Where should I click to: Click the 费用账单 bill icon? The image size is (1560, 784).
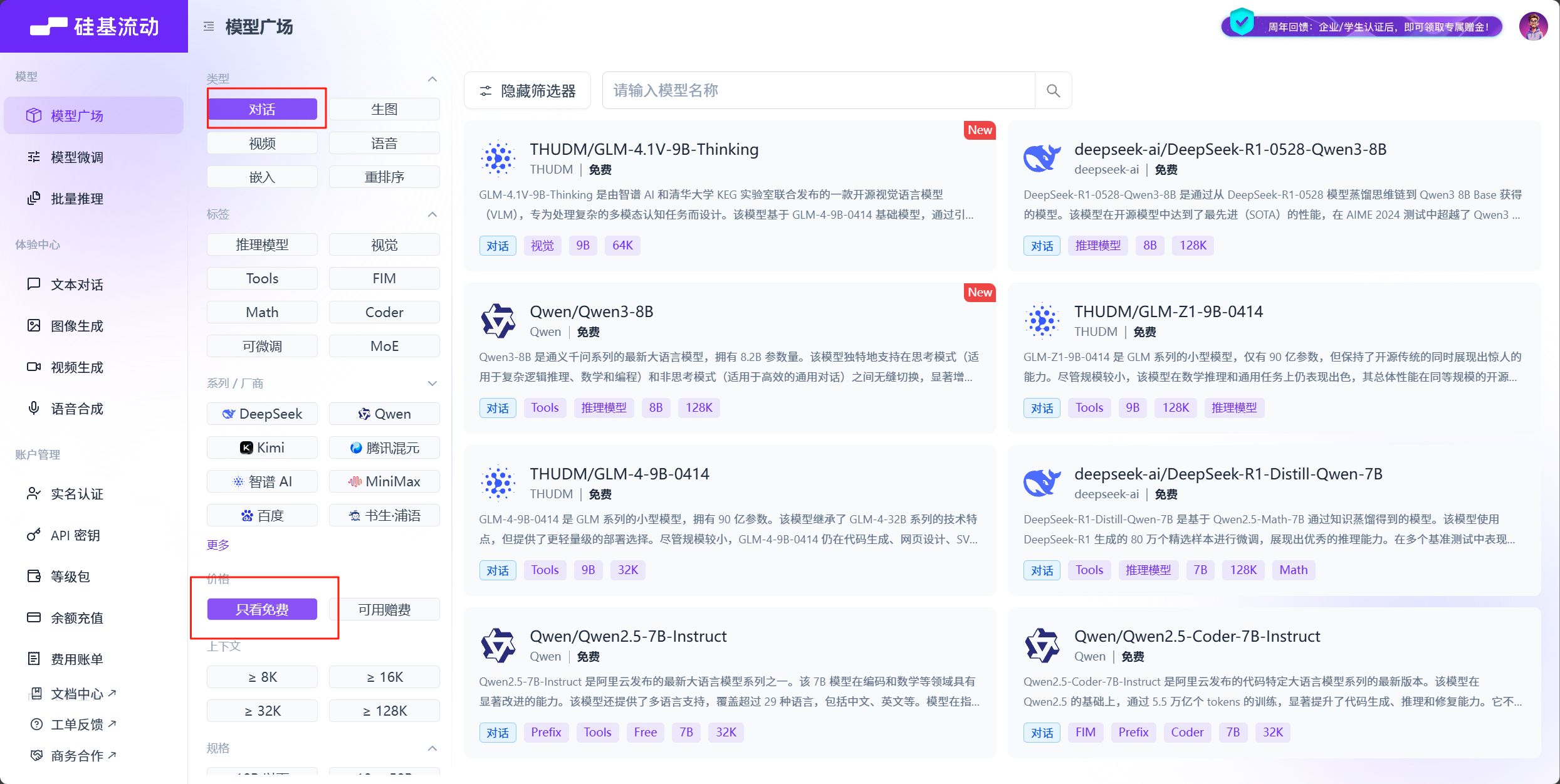coord(34,659)
